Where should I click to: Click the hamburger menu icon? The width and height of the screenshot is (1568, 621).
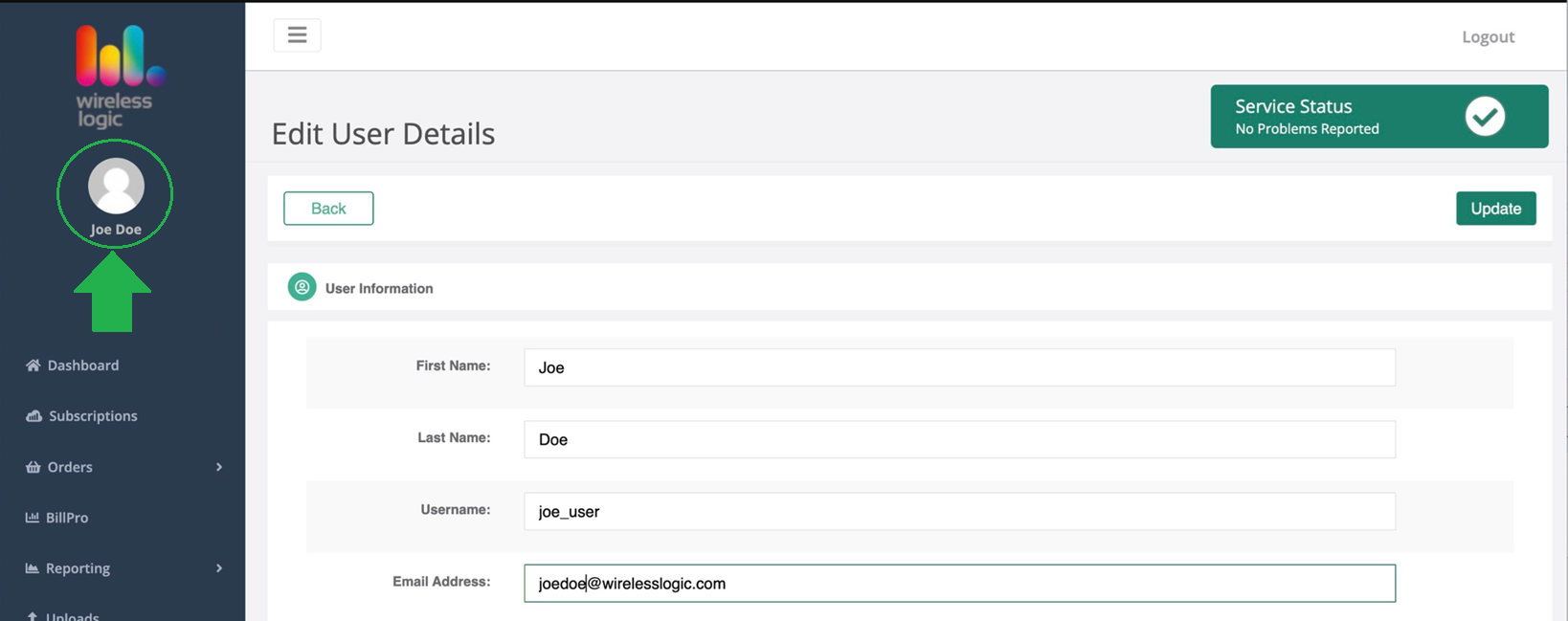tap(297, 35)
